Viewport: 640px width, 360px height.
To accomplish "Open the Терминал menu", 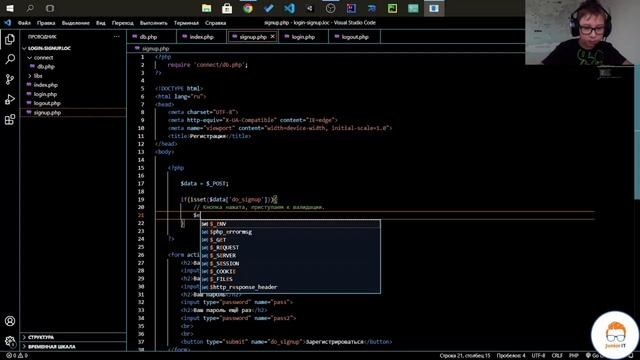I will 186,23.
